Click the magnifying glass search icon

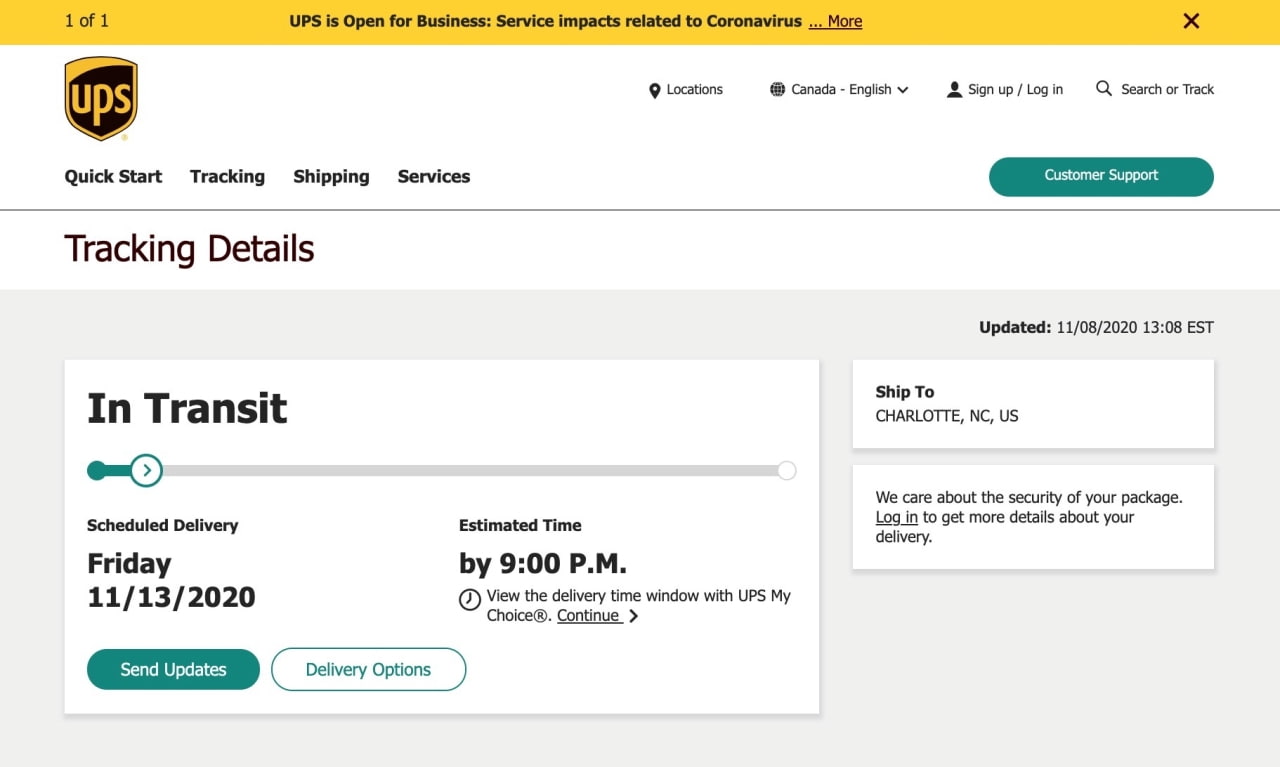pos(1104,88)
